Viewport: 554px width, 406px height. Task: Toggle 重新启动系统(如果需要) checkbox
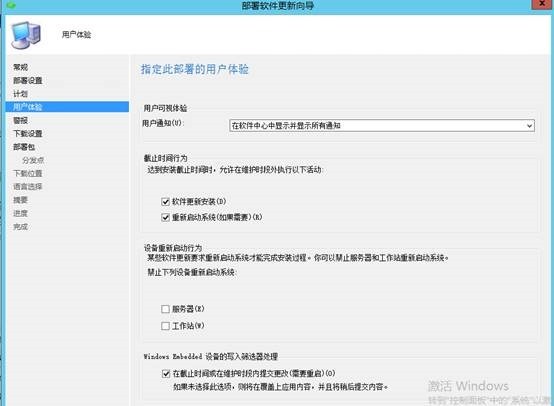165,217
